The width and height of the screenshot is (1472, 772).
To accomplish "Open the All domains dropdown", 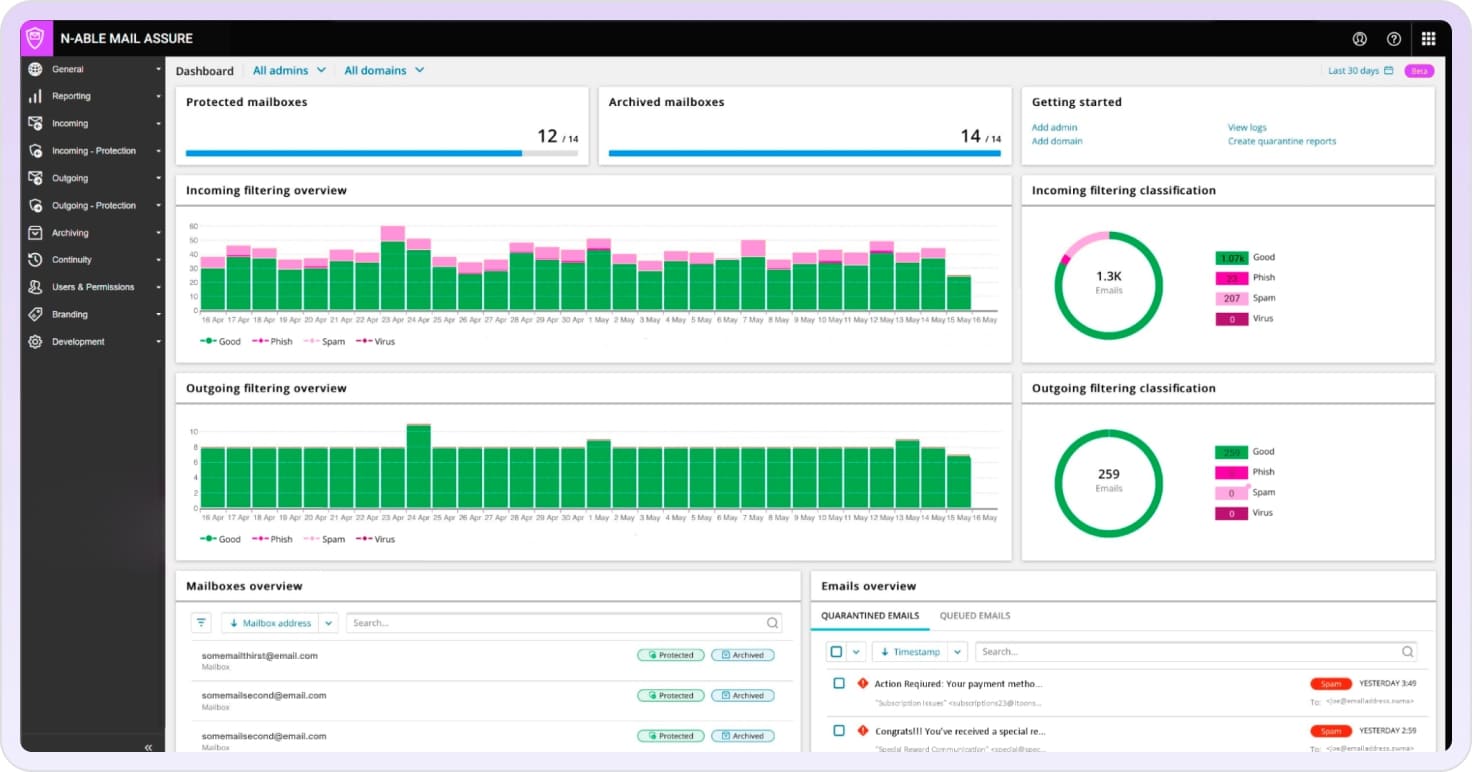I will [384, 71].
